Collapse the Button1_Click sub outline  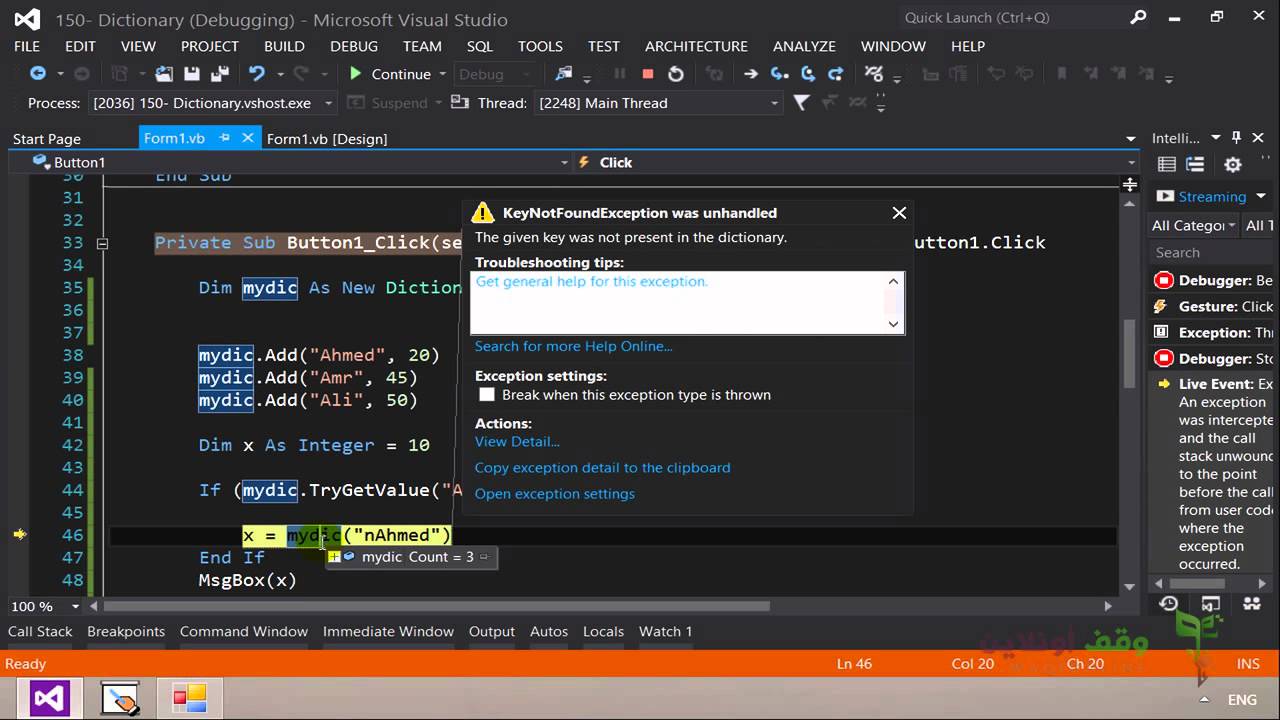point(102,243)
